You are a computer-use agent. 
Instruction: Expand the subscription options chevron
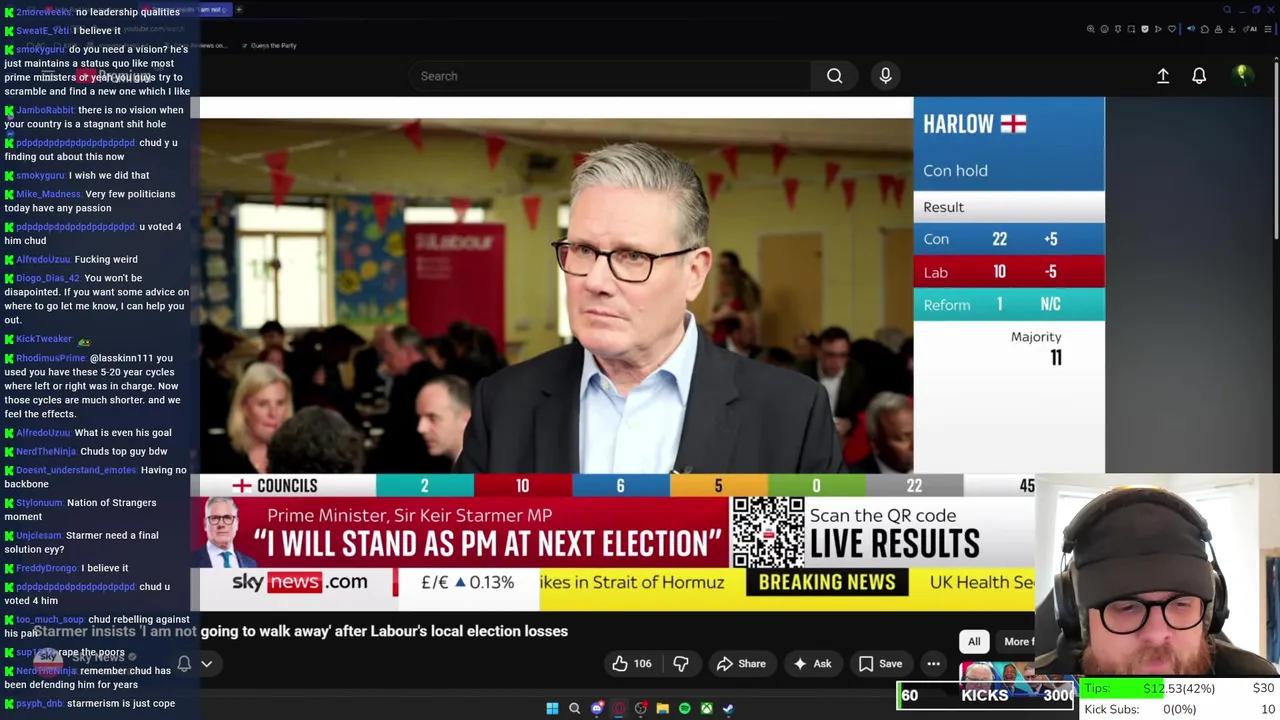tap(207, 664)
